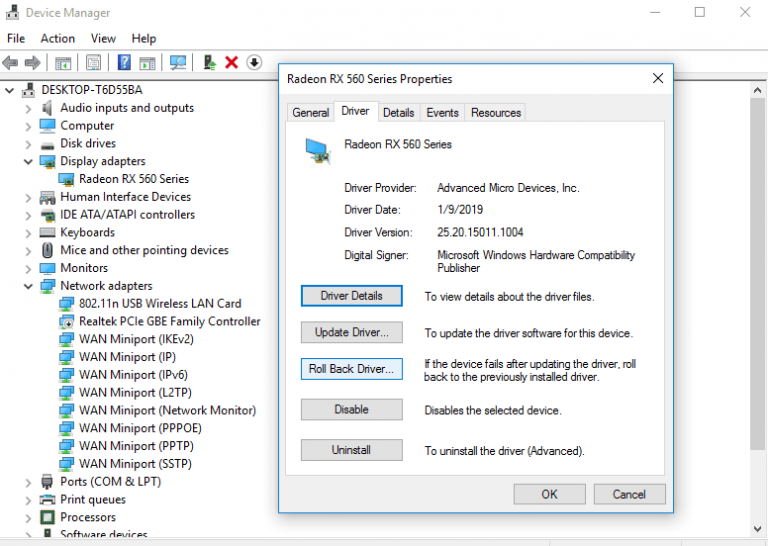Screen dimensions: 768x546
Task: Select WAN Miniport (Network Monitor)
Action: [x=168, y=410]
